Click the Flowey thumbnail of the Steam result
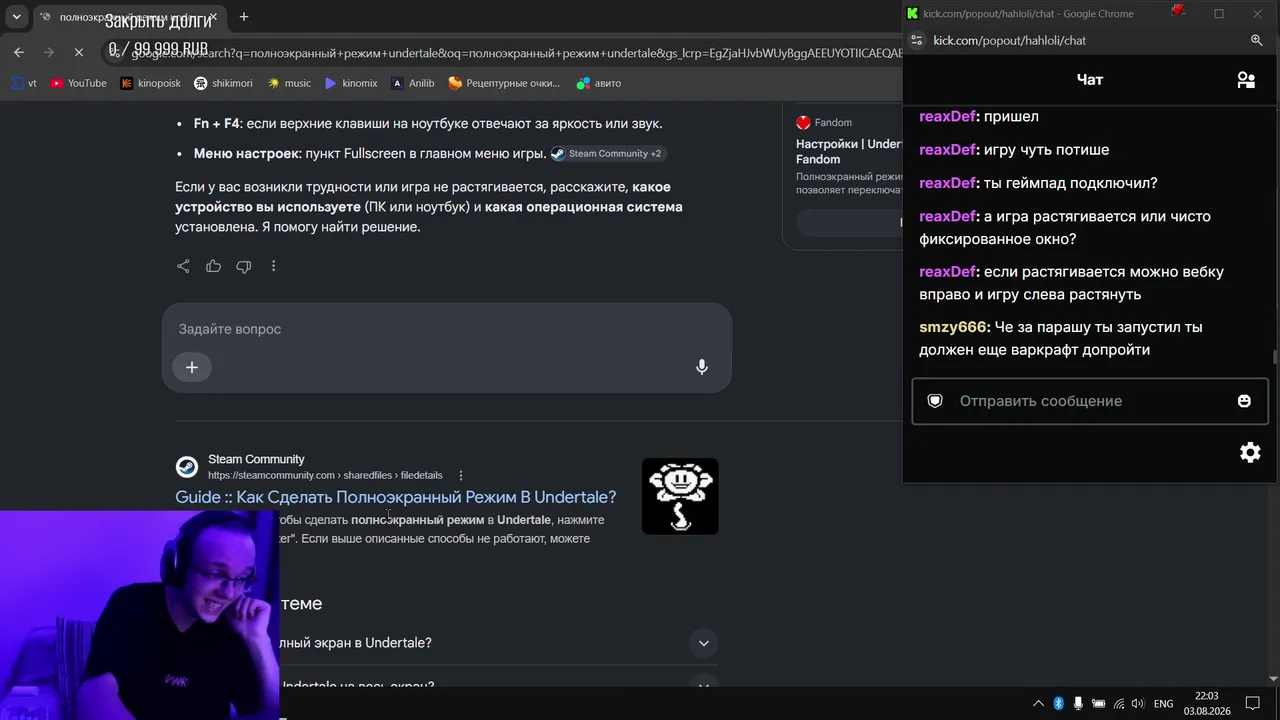Screen dimensions: 1280x720 click(680, 496)
